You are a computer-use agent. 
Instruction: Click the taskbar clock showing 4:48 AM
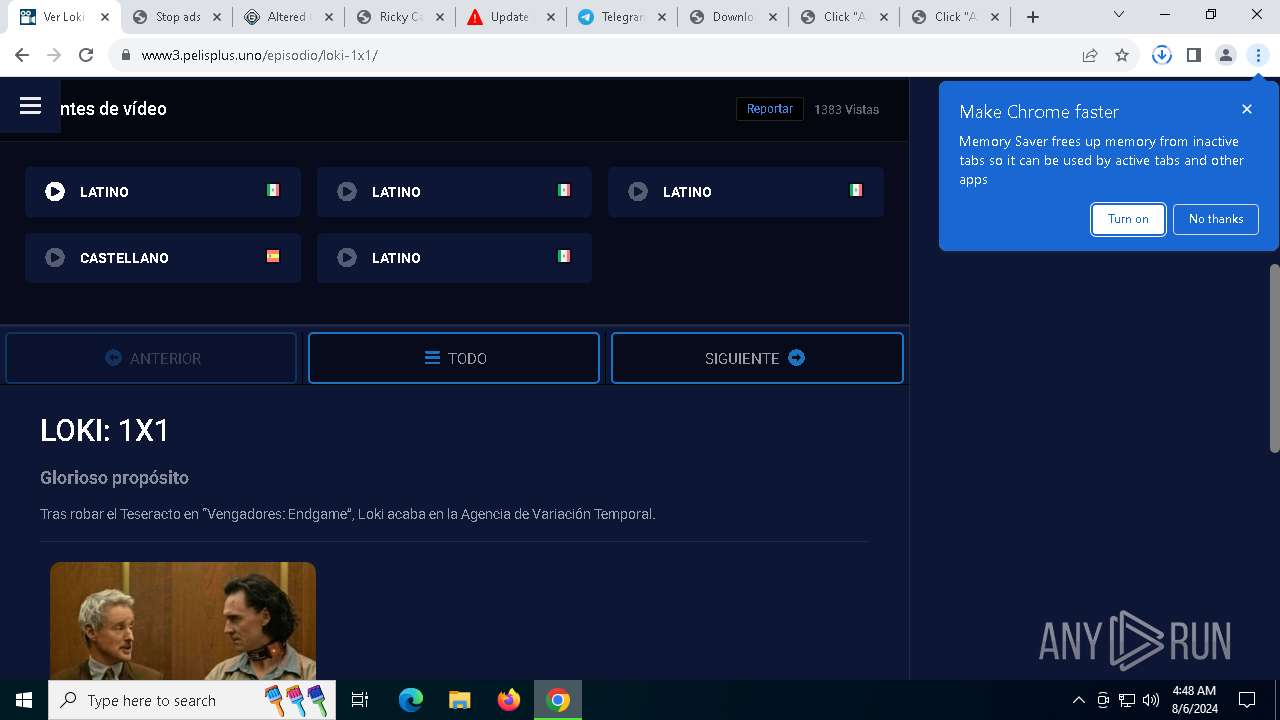pyautogui.click(x=1194, y=700)
